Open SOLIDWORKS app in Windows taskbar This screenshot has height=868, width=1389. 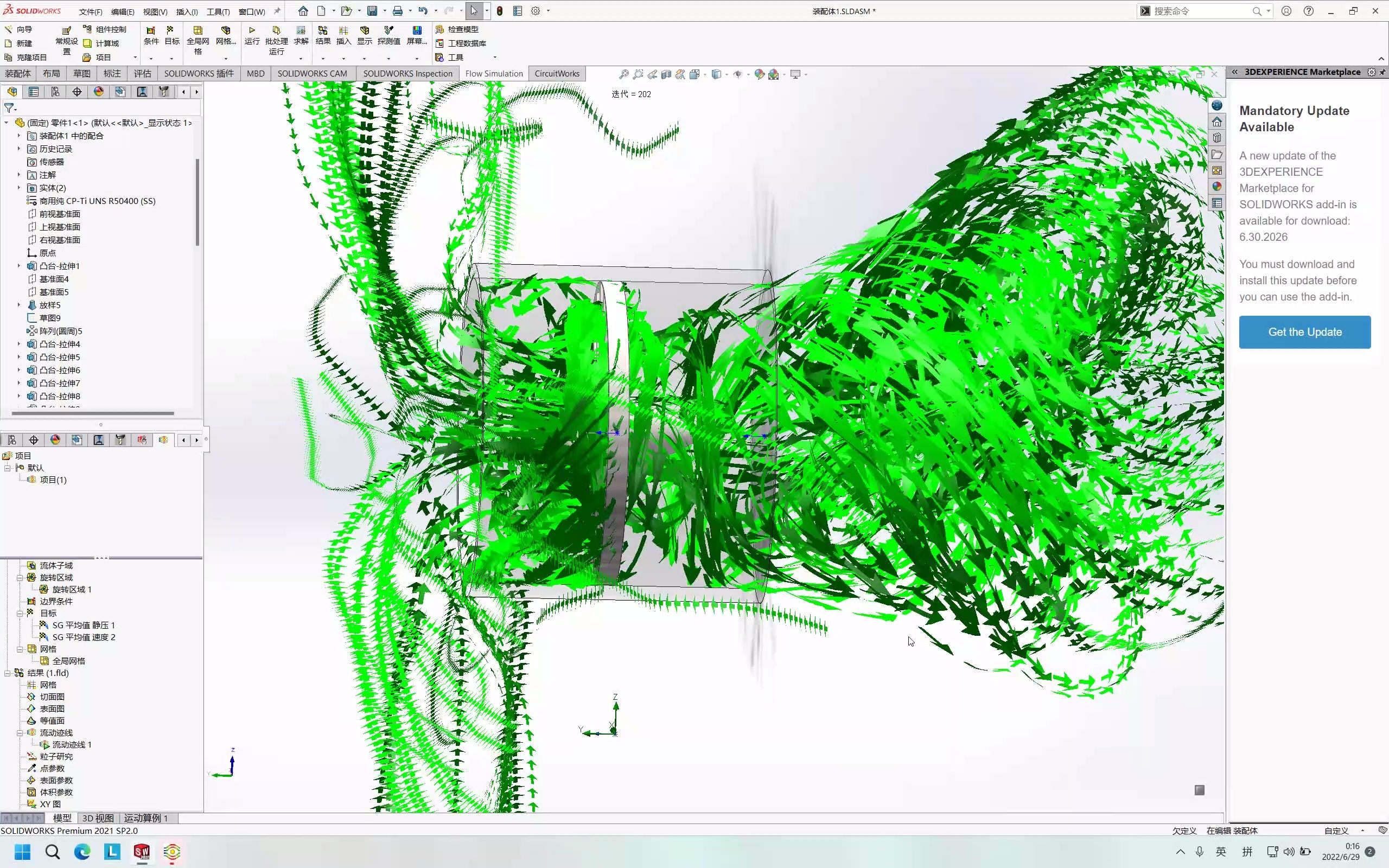click(142, 852)
